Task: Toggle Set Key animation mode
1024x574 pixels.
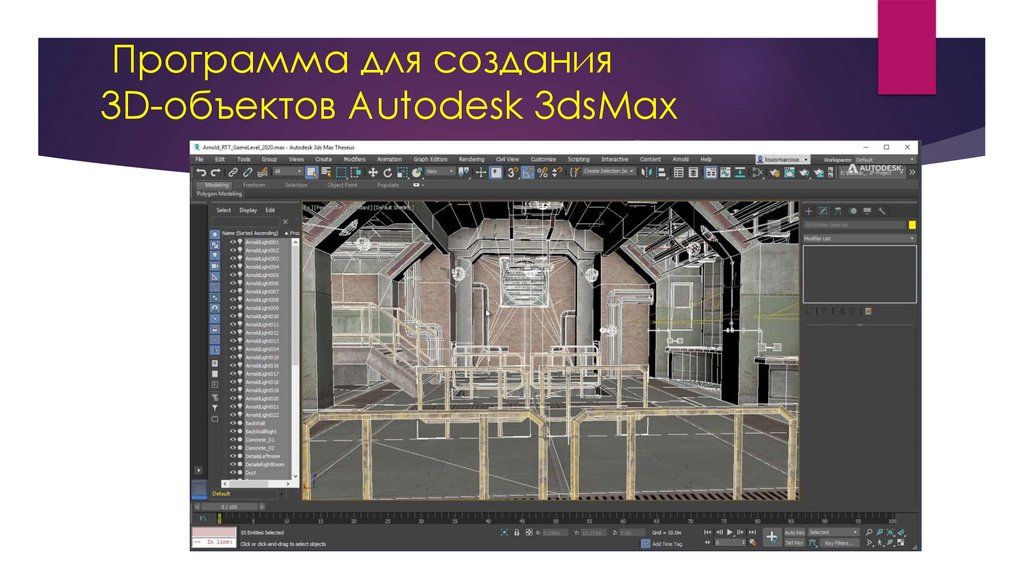Action: click(794, 543)
